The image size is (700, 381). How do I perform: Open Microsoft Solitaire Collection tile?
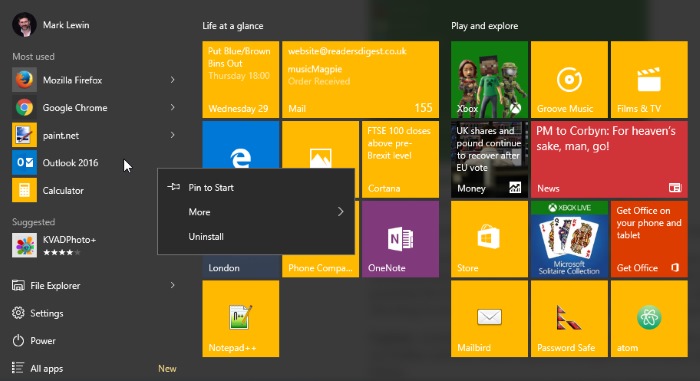coord(569,239)
